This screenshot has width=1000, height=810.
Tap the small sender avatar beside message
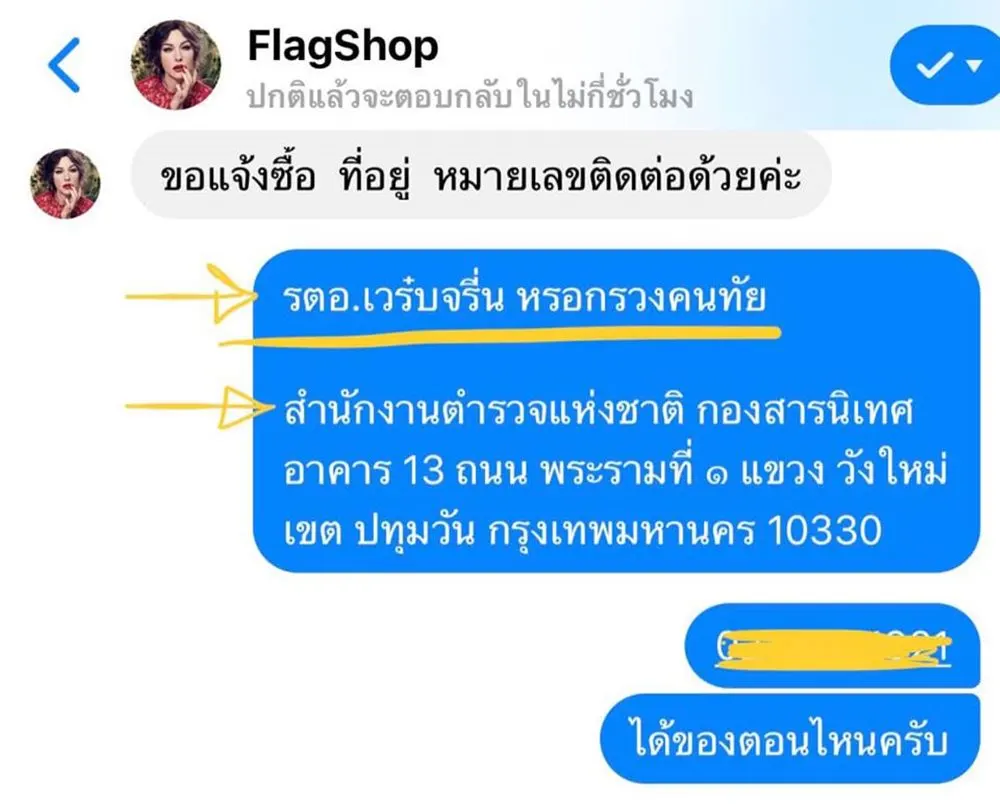click(x=65, y=184)
